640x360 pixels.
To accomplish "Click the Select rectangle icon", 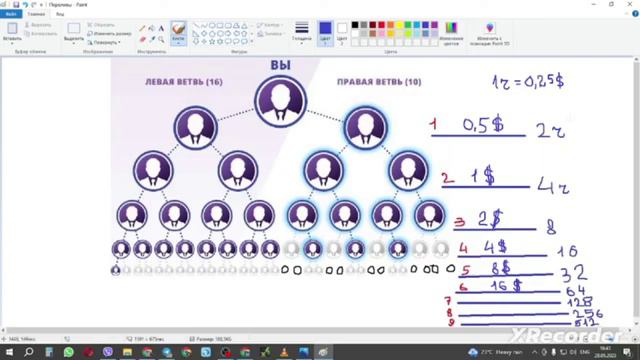I will point(74,28).
